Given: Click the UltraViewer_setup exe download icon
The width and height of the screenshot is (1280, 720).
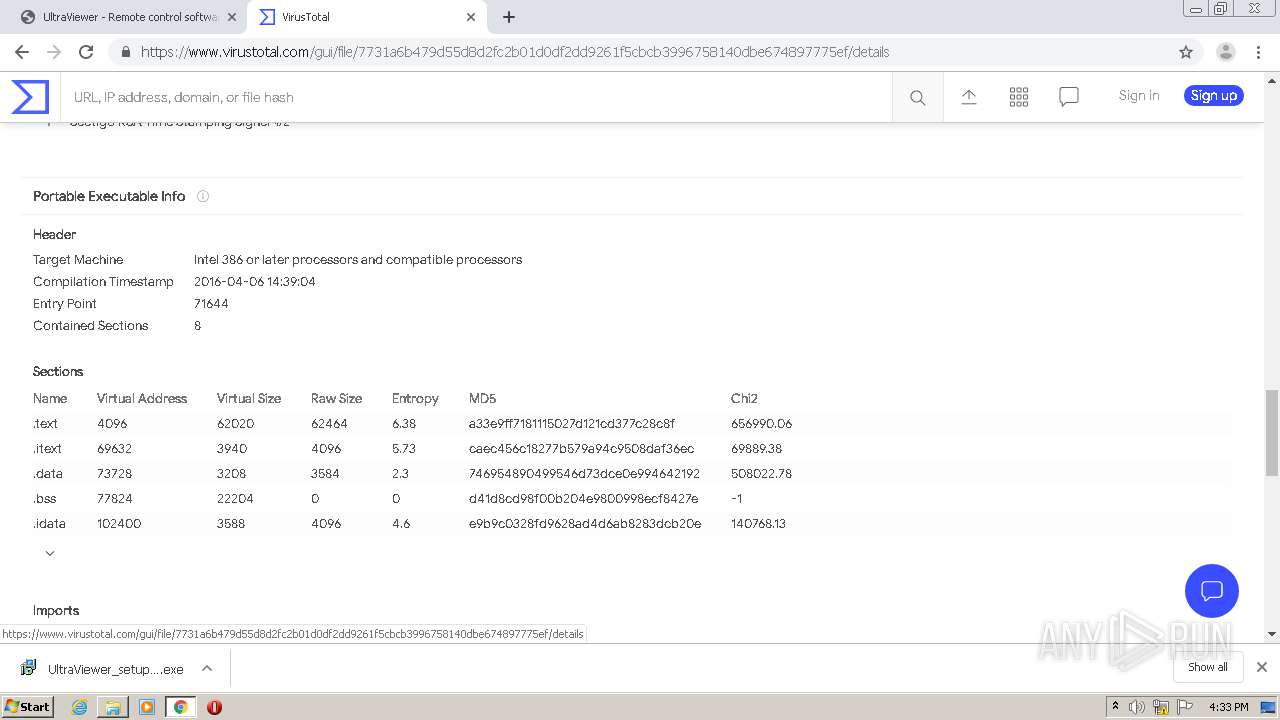Looking at the screenshot, I should tap(29, 668).
